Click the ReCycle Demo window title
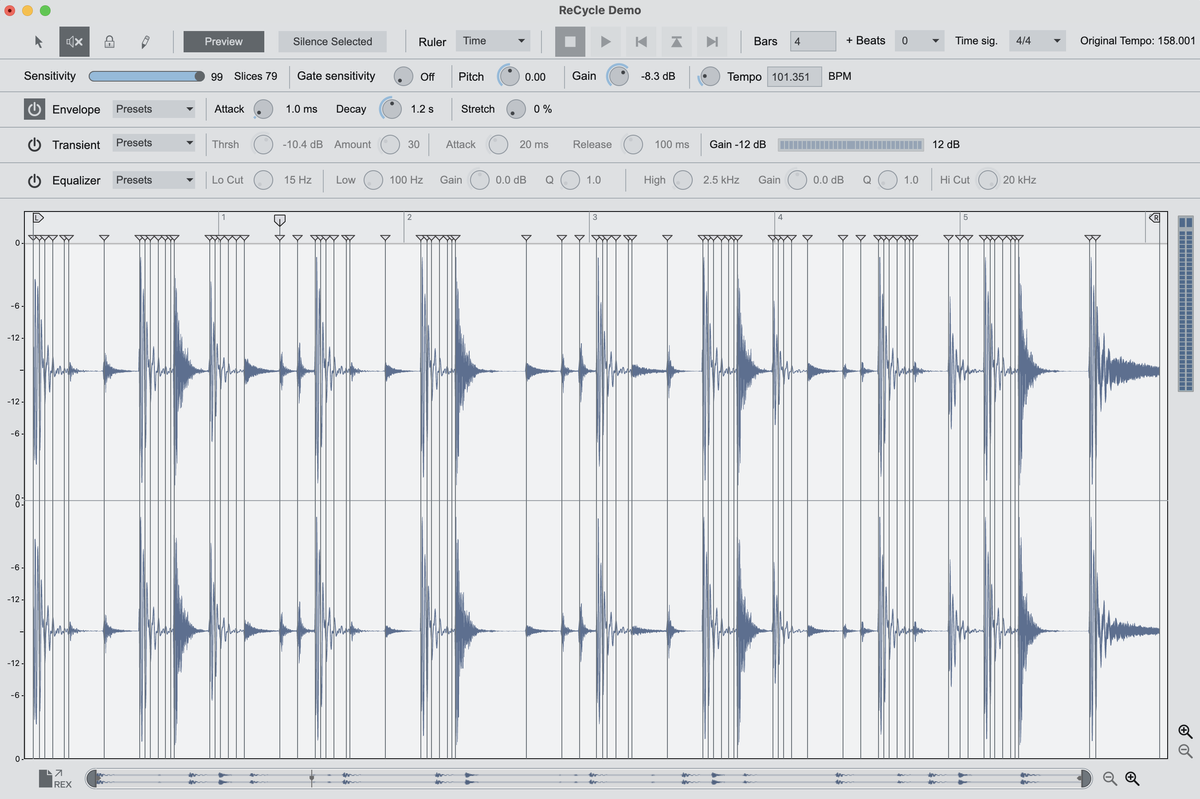Viewport: 1200px width, 799px height. 600,10
